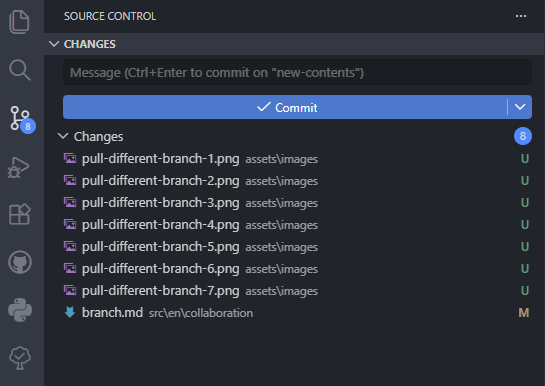Select pull-different-branch-7.png file
Screen dimensions: 545x386
(294, 290)
